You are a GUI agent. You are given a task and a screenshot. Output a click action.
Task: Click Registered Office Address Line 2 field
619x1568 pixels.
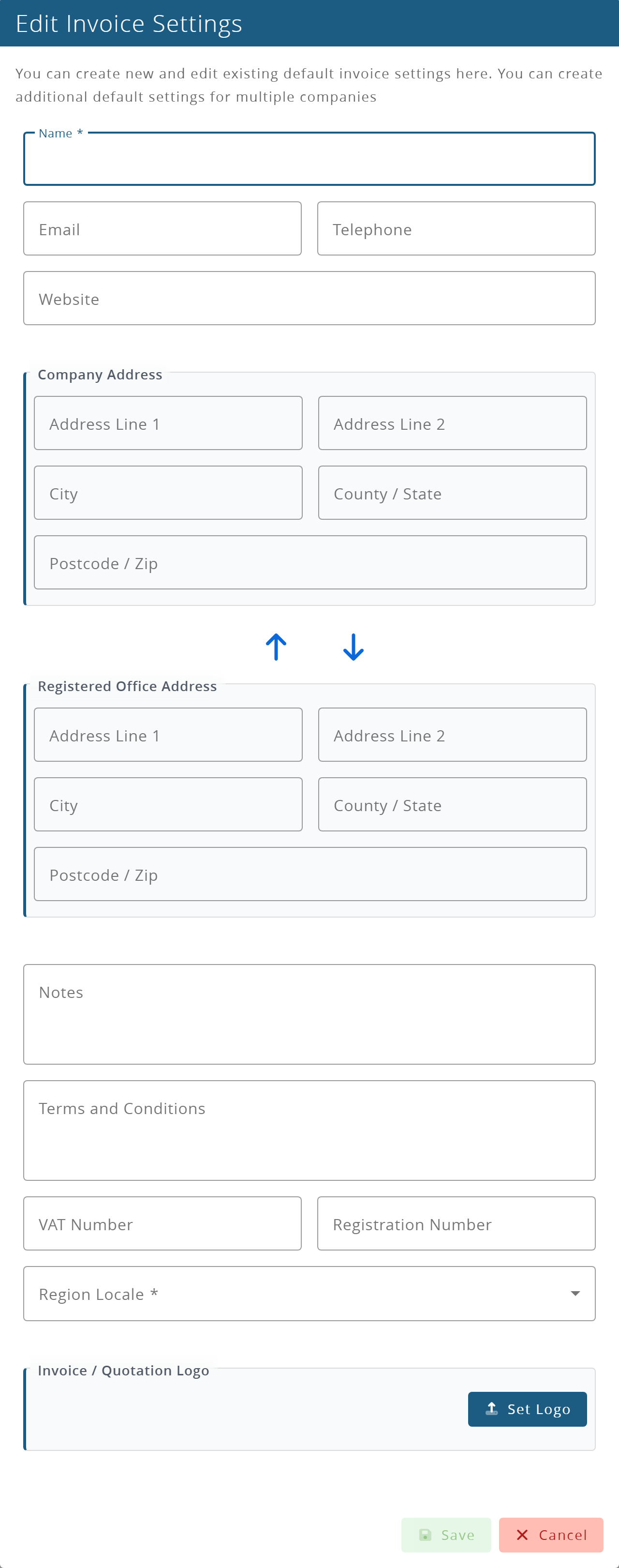(452, 735)
